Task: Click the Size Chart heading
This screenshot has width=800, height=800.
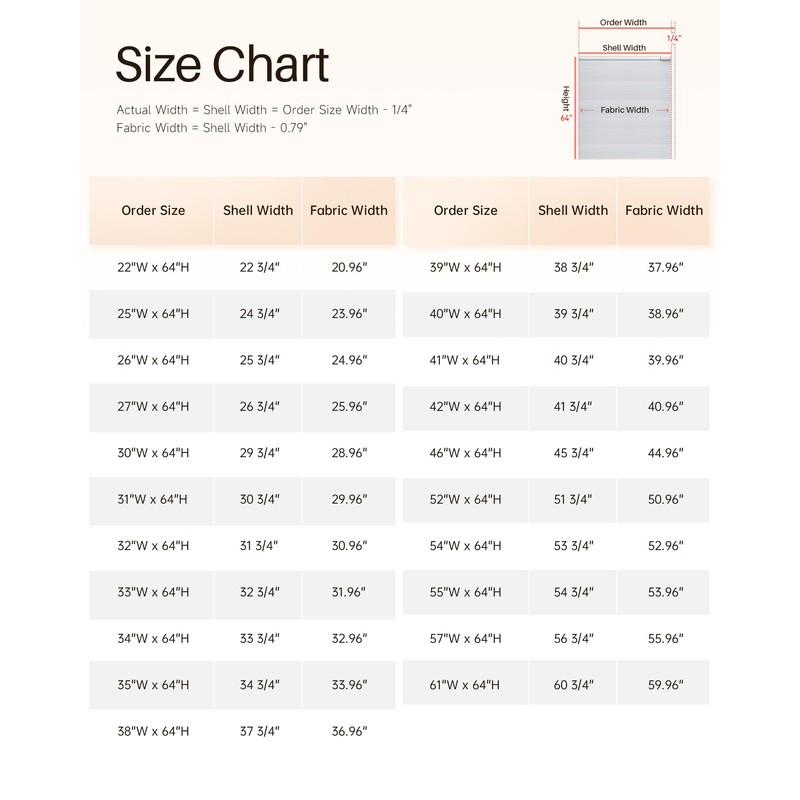Action: pos(222,65)
